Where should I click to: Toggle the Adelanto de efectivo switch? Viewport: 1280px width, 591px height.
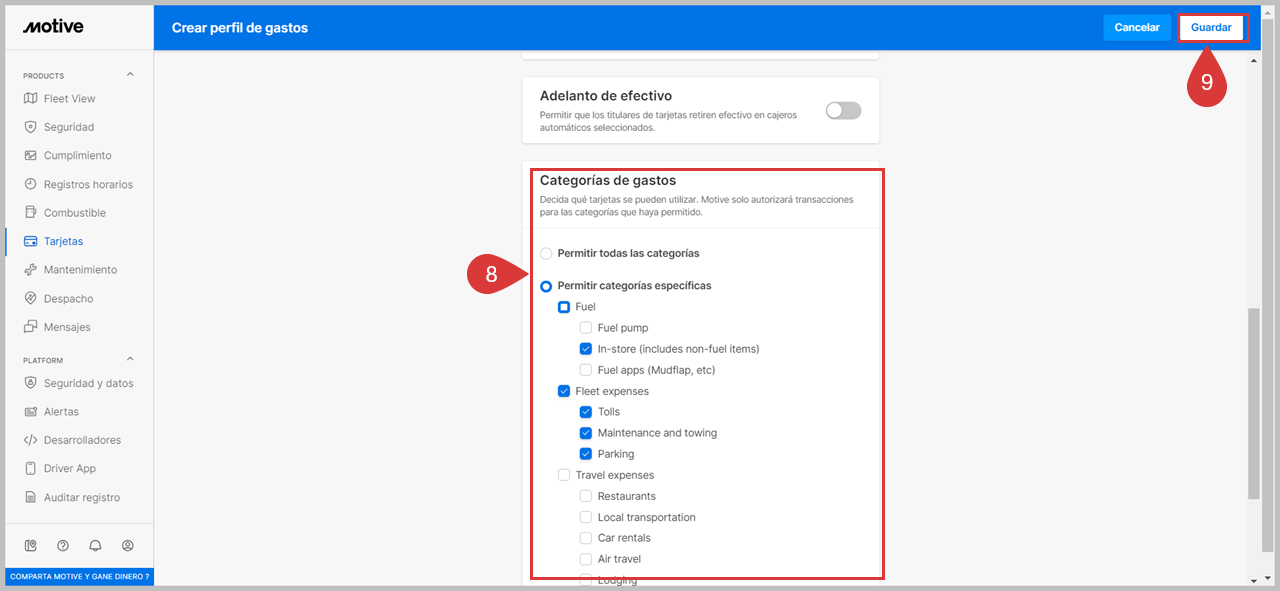click(x=843, y=111)
